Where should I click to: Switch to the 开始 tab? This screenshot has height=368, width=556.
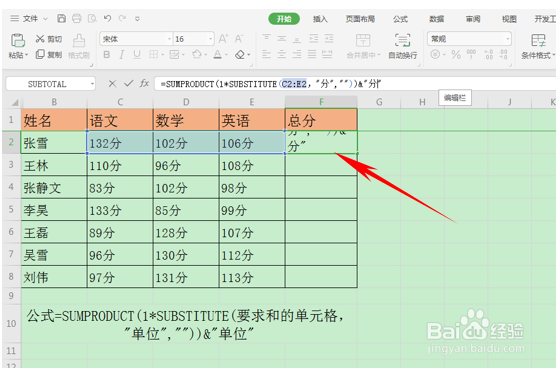[x=284, y=19]
